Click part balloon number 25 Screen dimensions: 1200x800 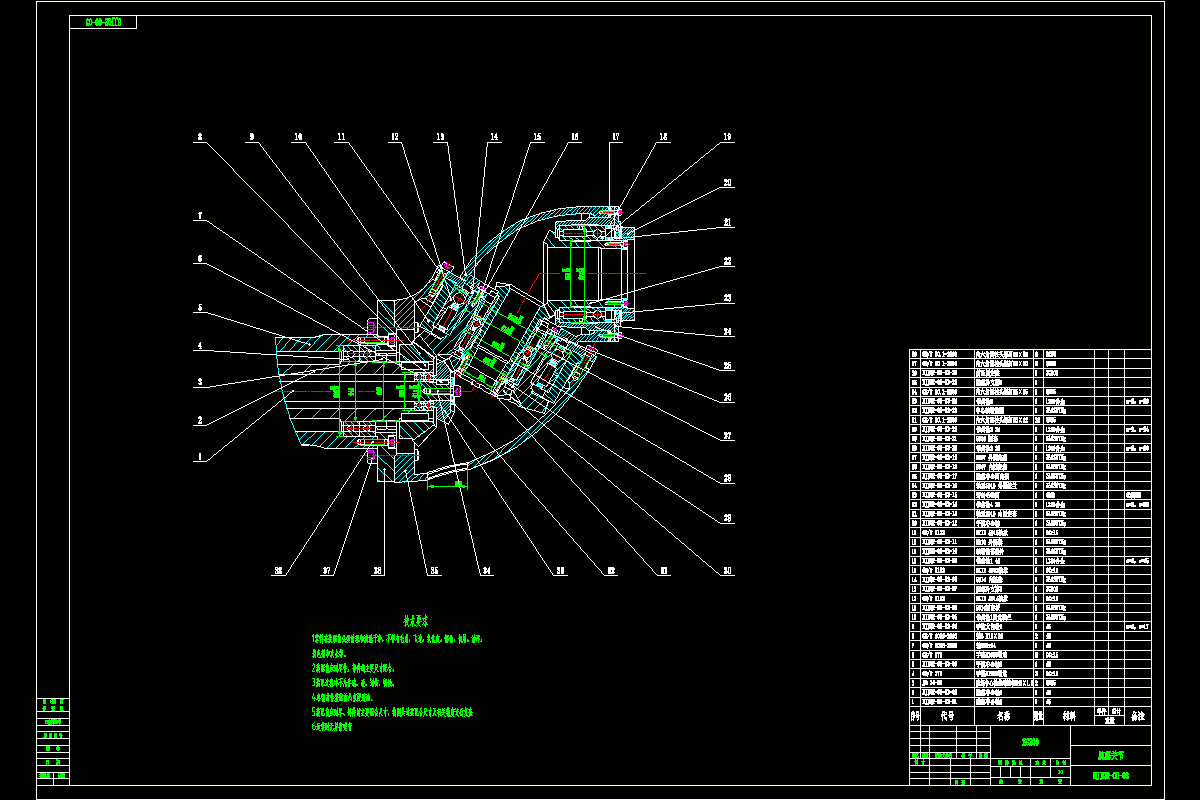click(727, 365)
